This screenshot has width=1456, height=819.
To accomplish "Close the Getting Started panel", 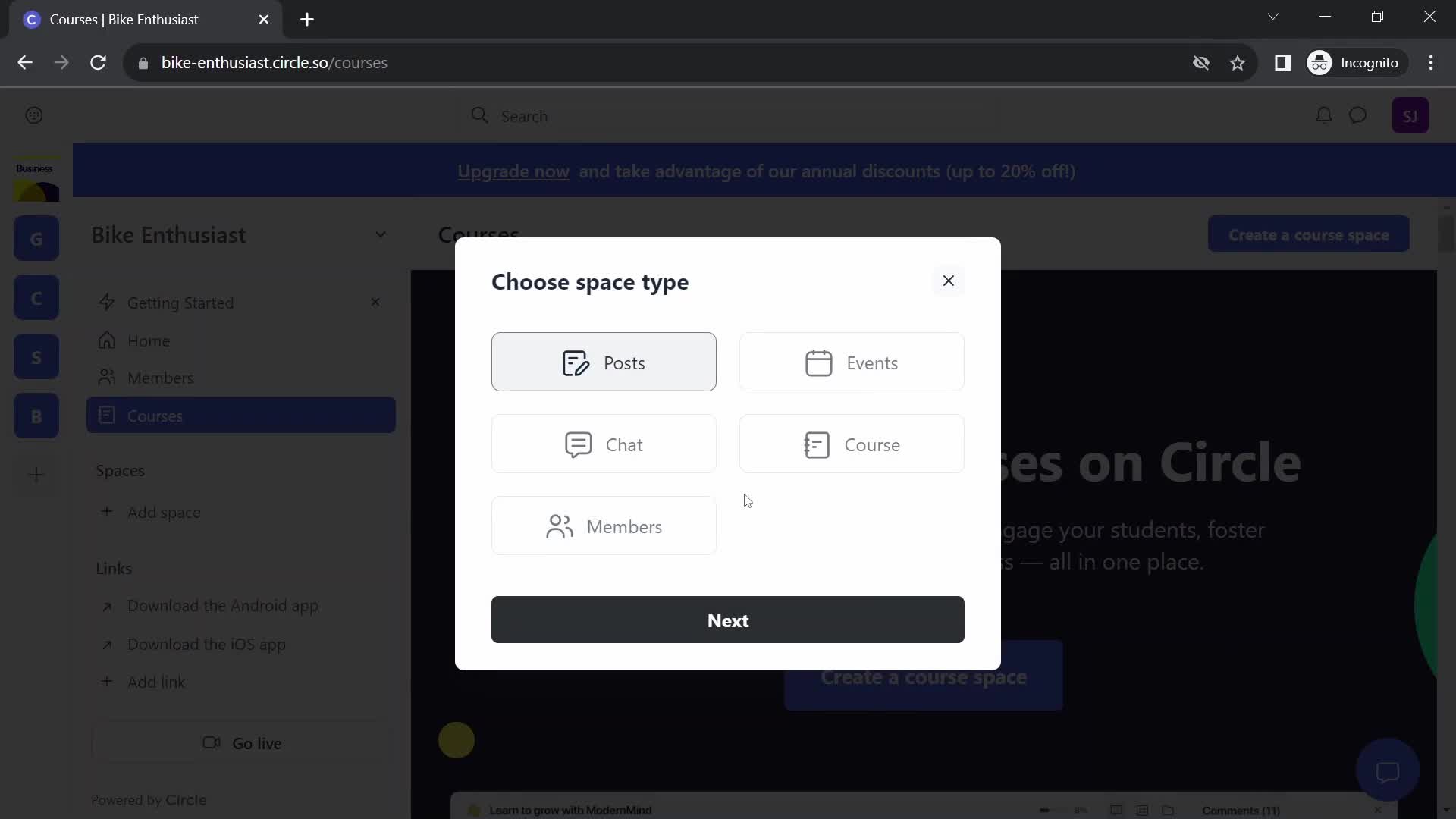I will click(377, 303).
